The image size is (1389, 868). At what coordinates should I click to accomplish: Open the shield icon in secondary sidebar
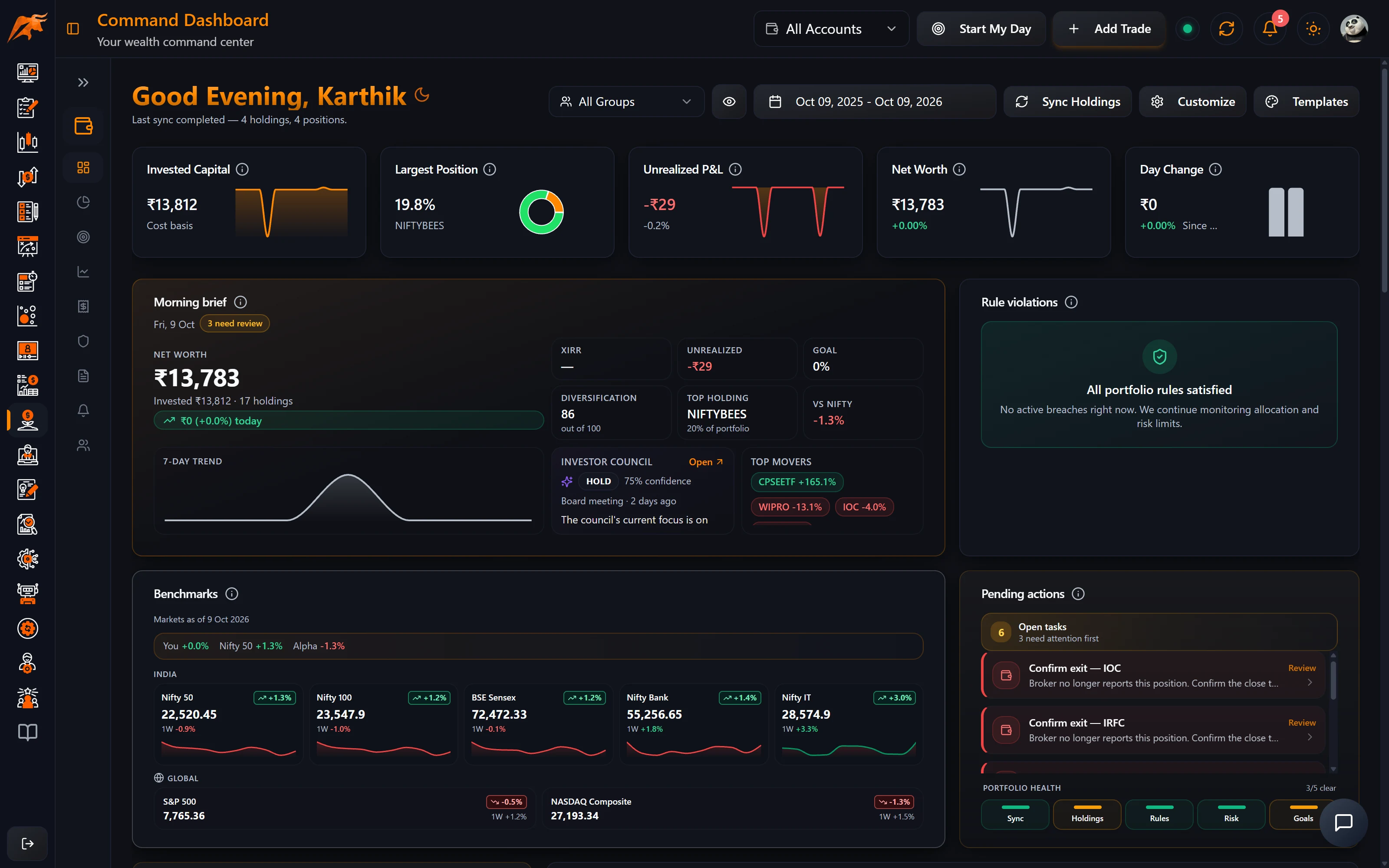pyautogui.click(x=83, y=341)
